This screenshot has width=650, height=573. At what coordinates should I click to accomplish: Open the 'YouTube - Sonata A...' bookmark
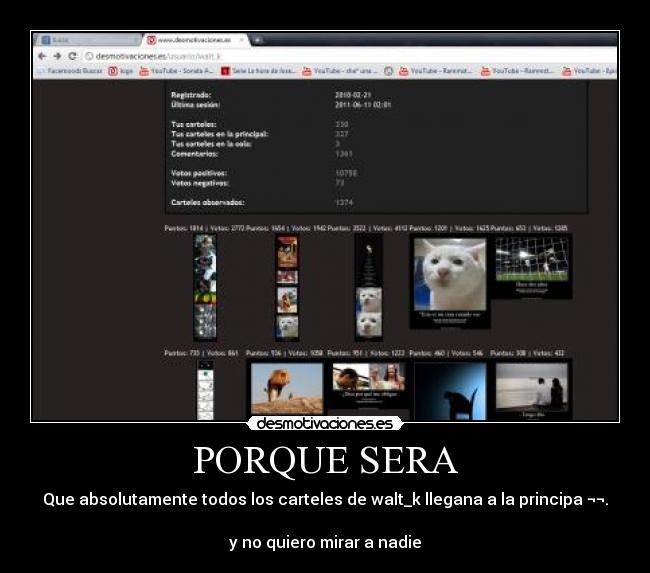point(176,71)
